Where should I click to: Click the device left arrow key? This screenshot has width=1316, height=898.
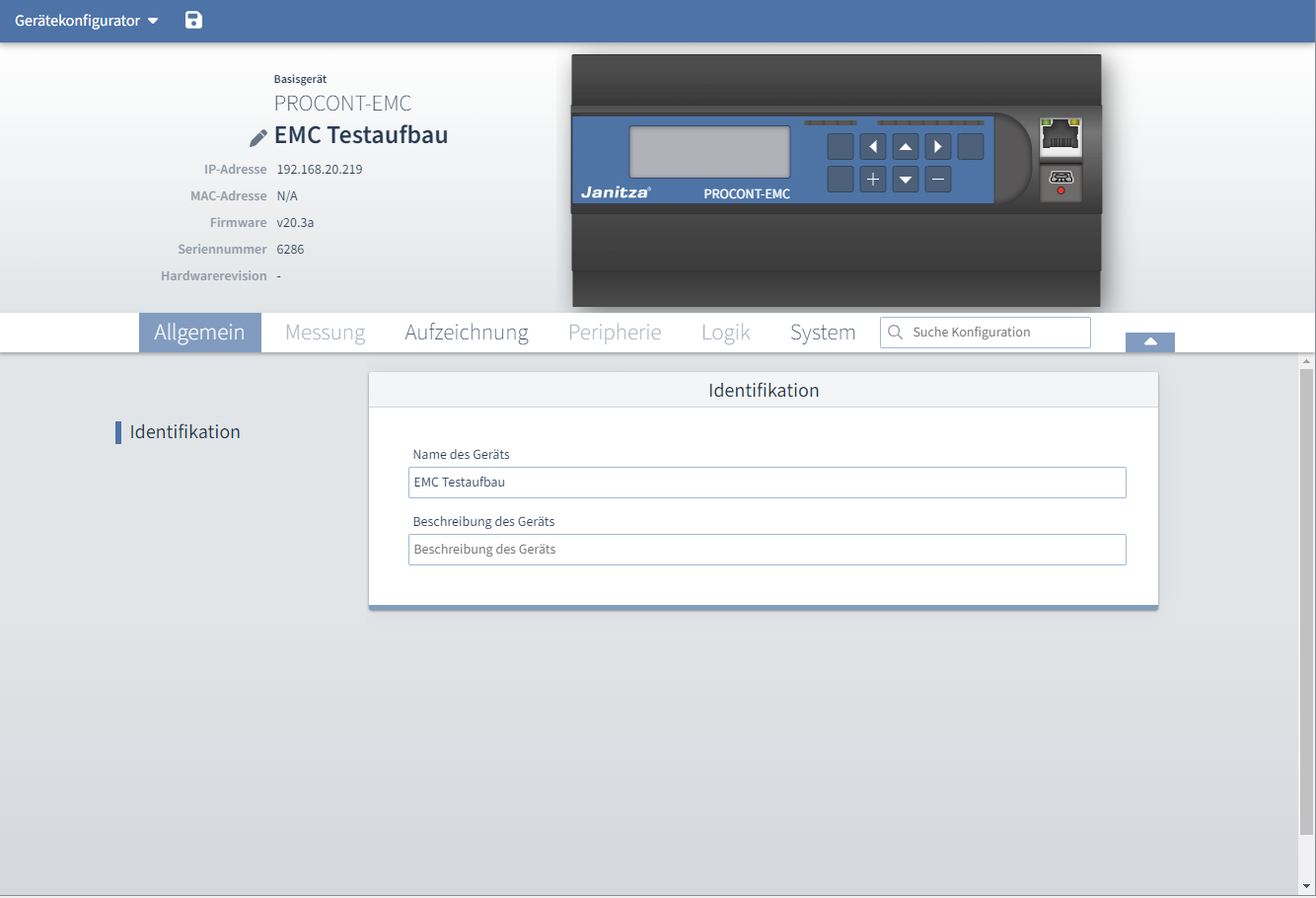click(873, 147)
